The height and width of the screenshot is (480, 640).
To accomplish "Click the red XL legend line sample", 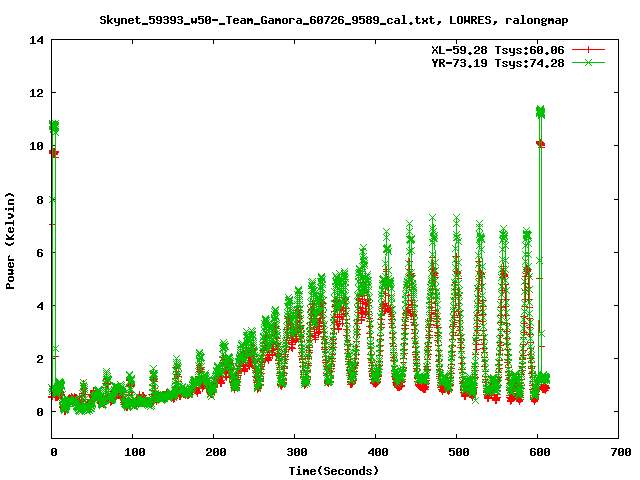I will 588,50.
